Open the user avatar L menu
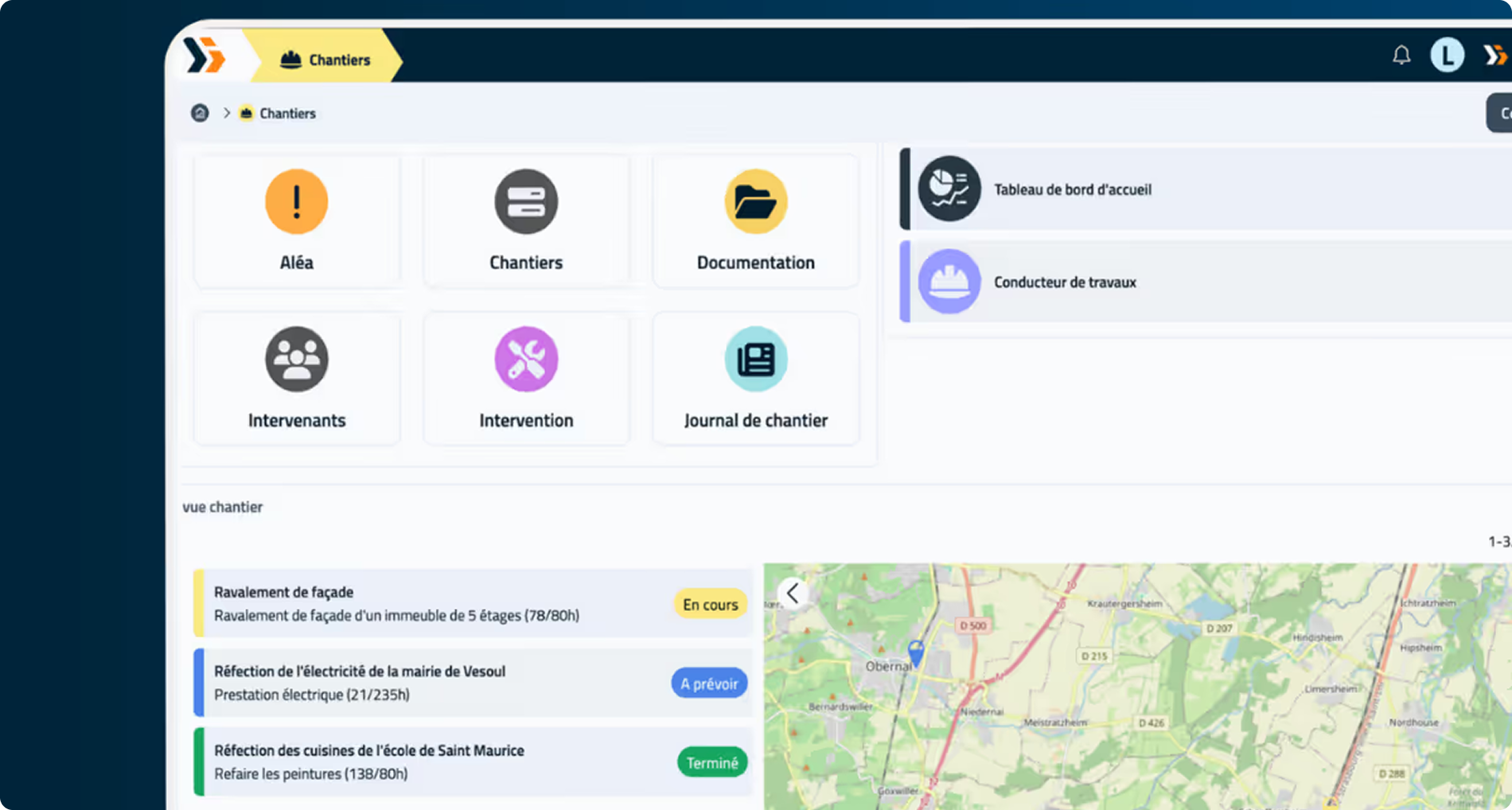1512x810 pixels. click(x=1447, y=55)
